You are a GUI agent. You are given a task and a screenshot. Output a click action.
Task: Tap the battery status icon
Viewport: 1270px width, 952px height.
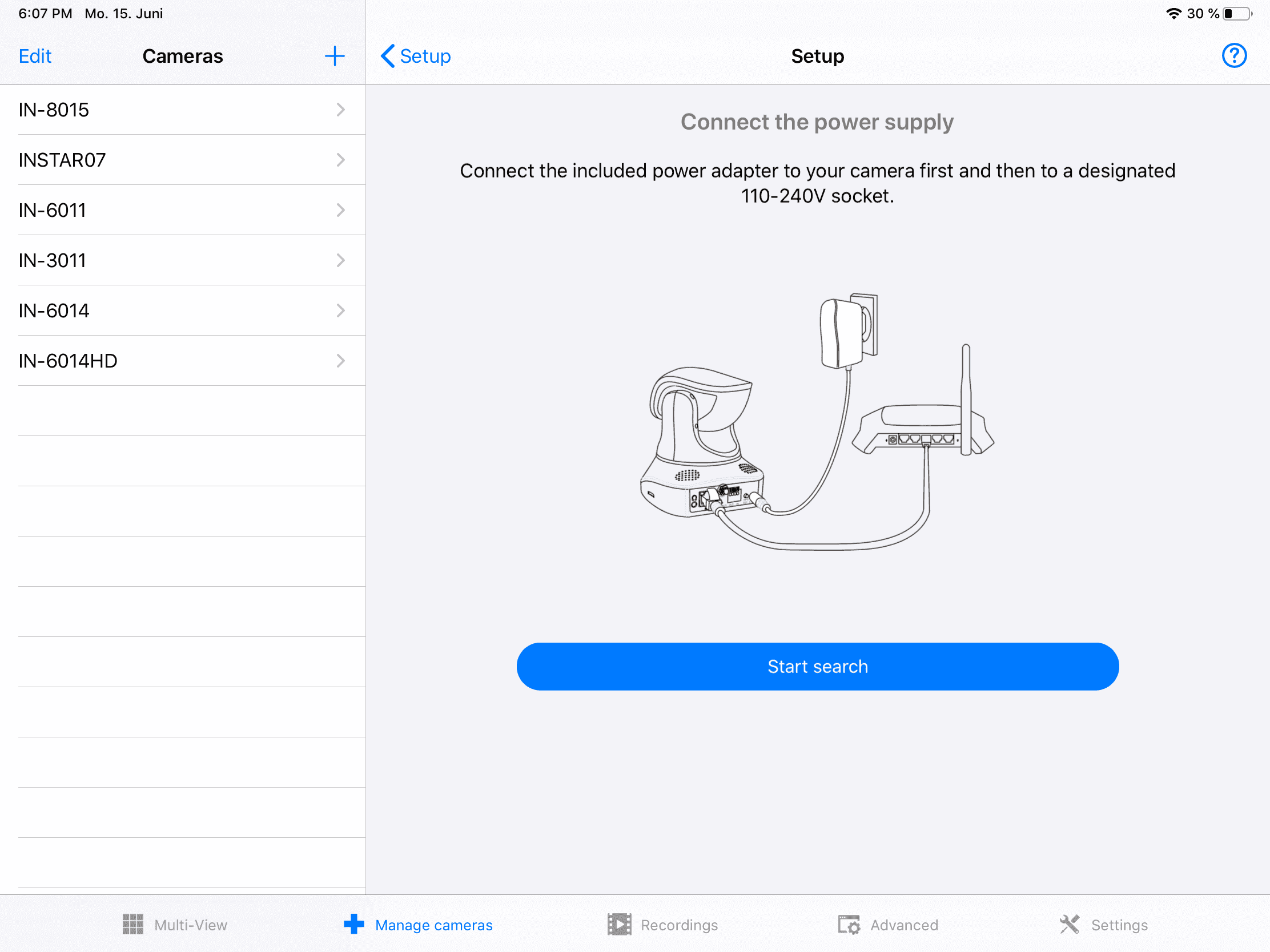coord(1237,14)
